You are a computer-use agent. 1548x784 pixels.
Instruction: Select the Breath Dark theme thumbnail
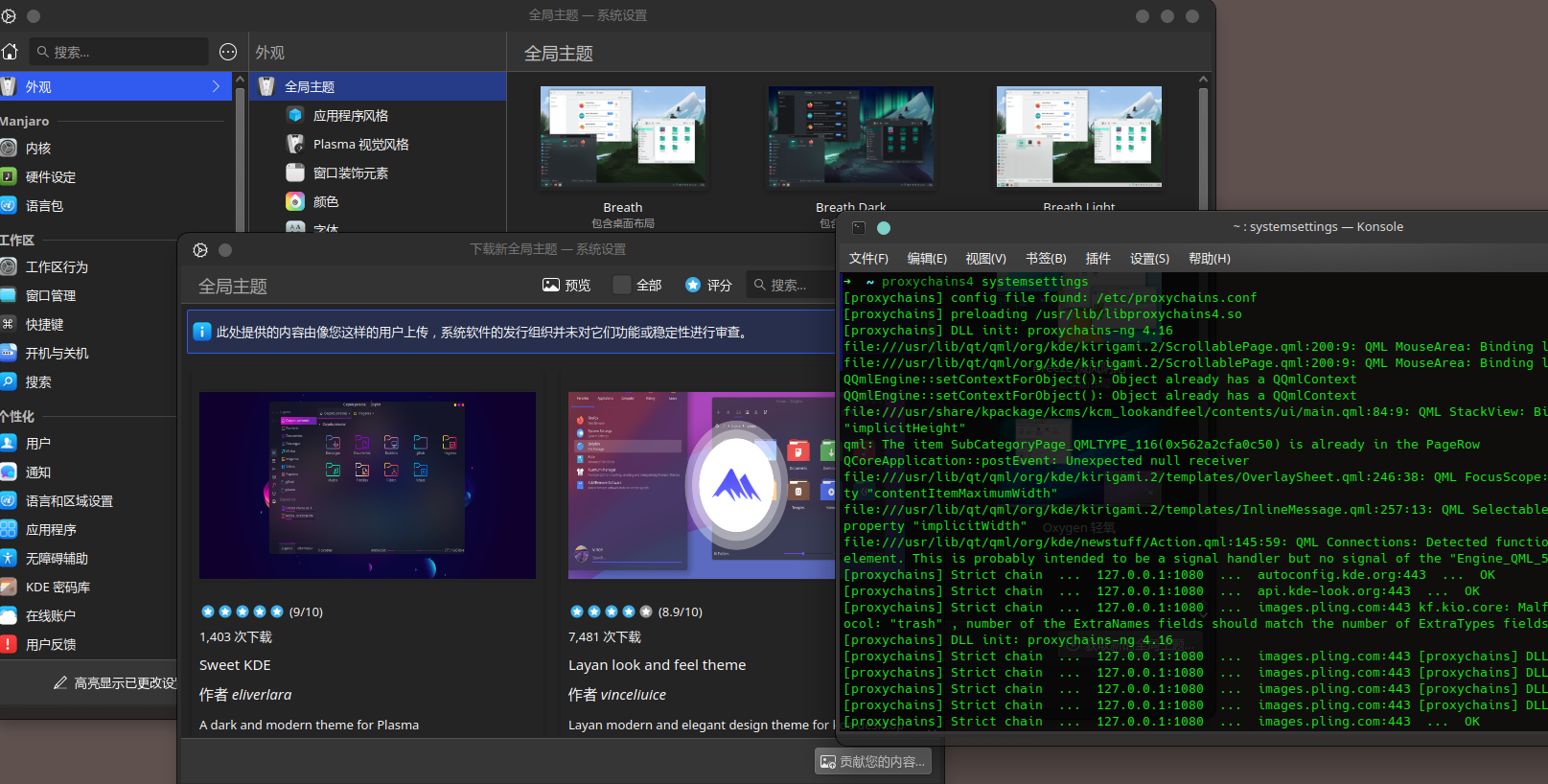(850, 137)
